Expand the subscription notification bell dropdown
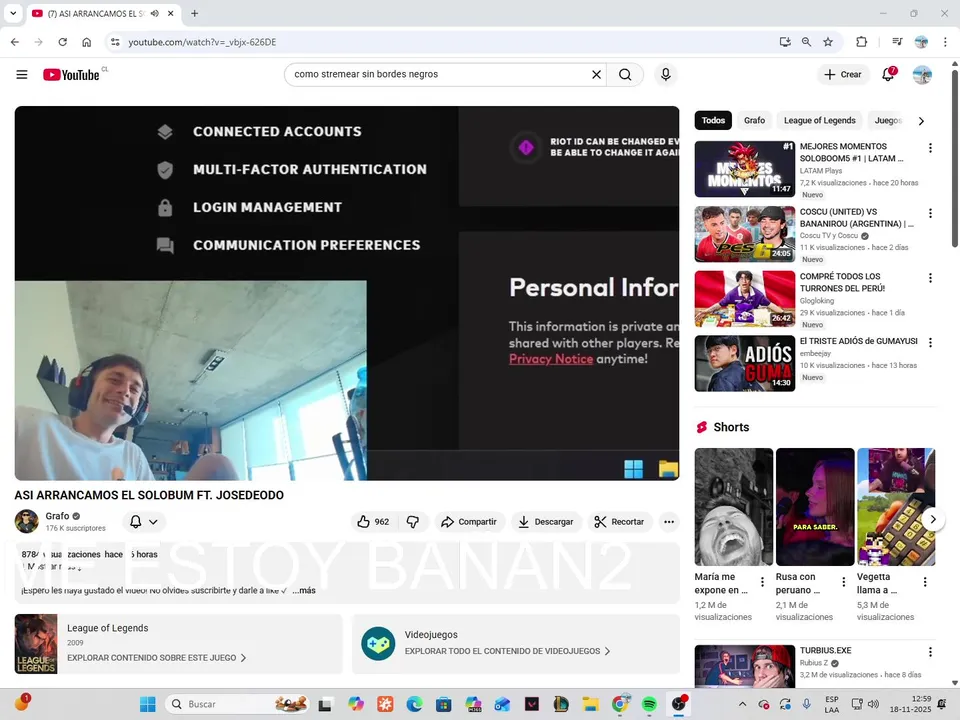 pos(143,522)
